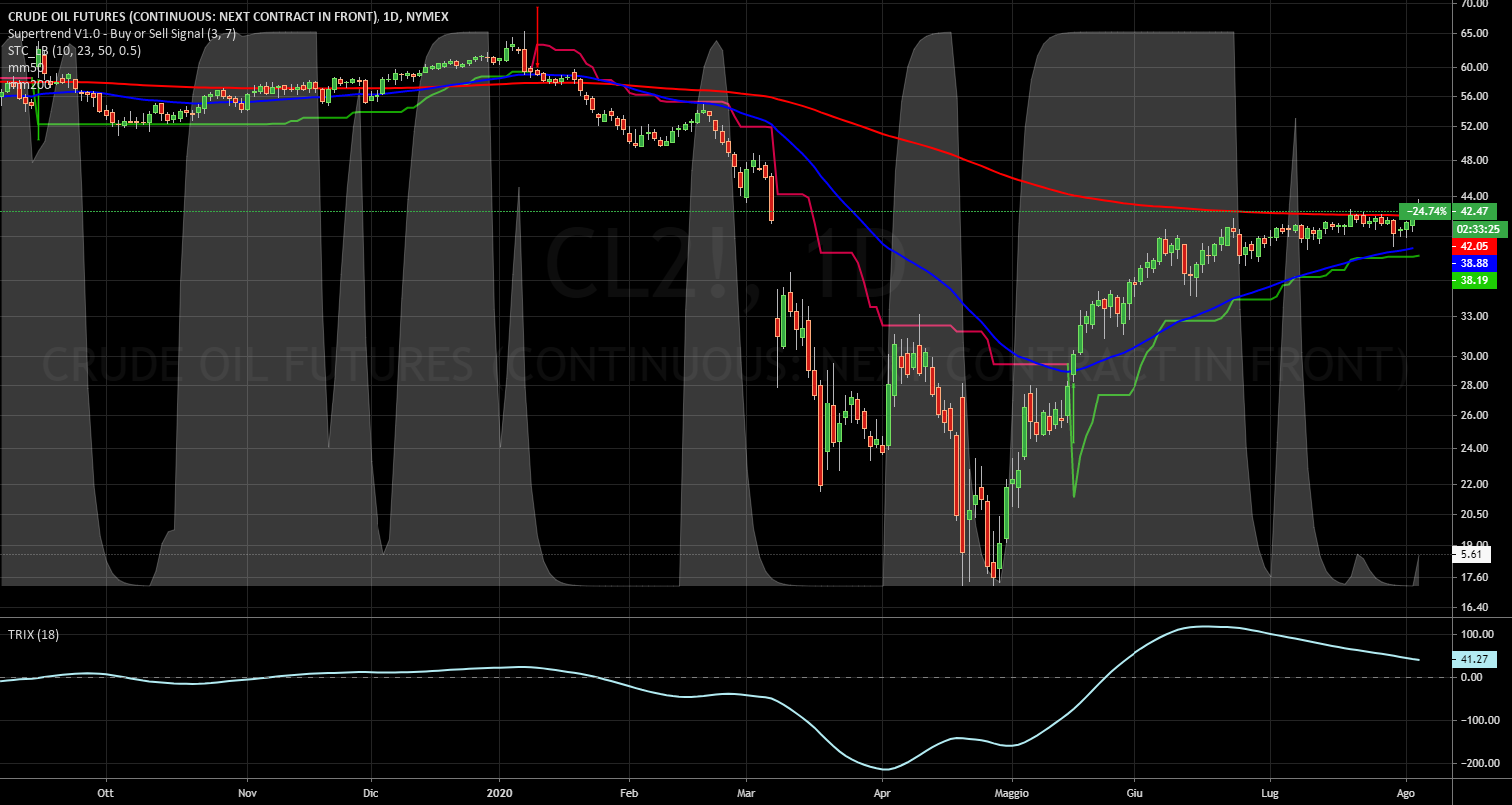Click the 20.50 price axis tick
Image resolution: width=1512 pixels, height=805 pixels.
pos(1475,514)
